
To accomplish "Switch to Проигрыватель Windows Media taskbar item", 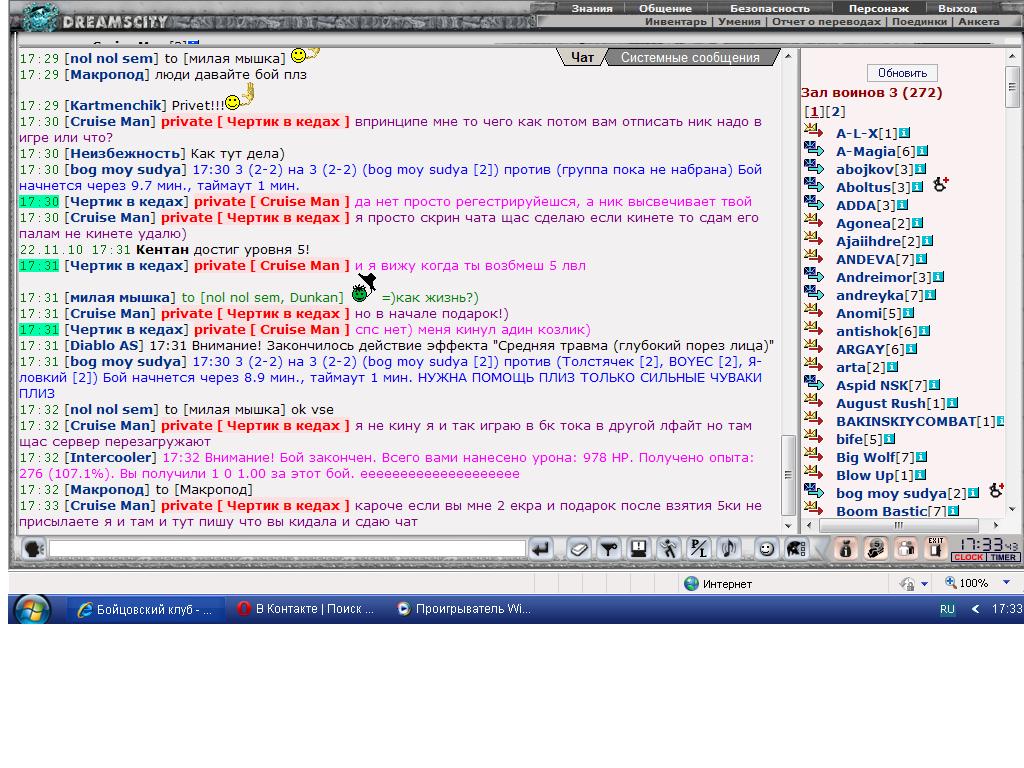I will coord(465,609).
